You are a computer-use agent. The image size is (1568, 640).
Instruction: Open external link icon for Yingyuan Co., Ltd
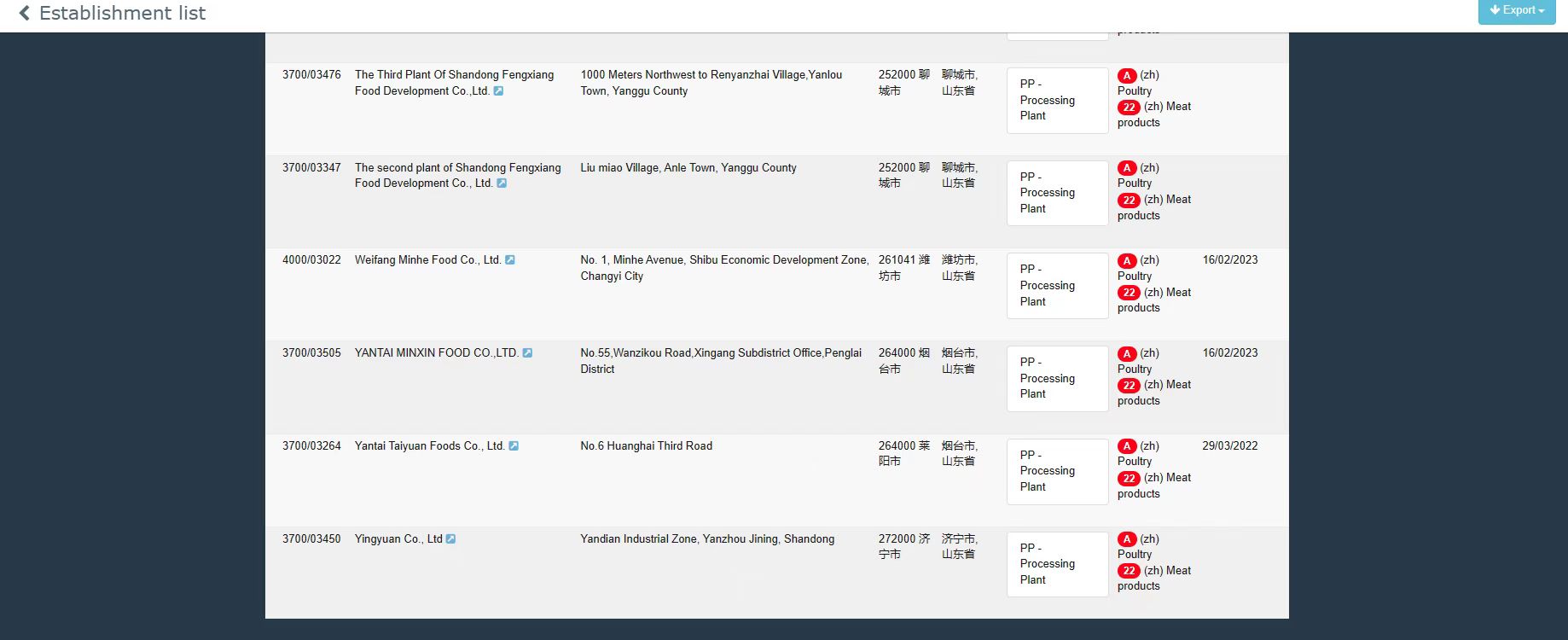tap(451, 539)
